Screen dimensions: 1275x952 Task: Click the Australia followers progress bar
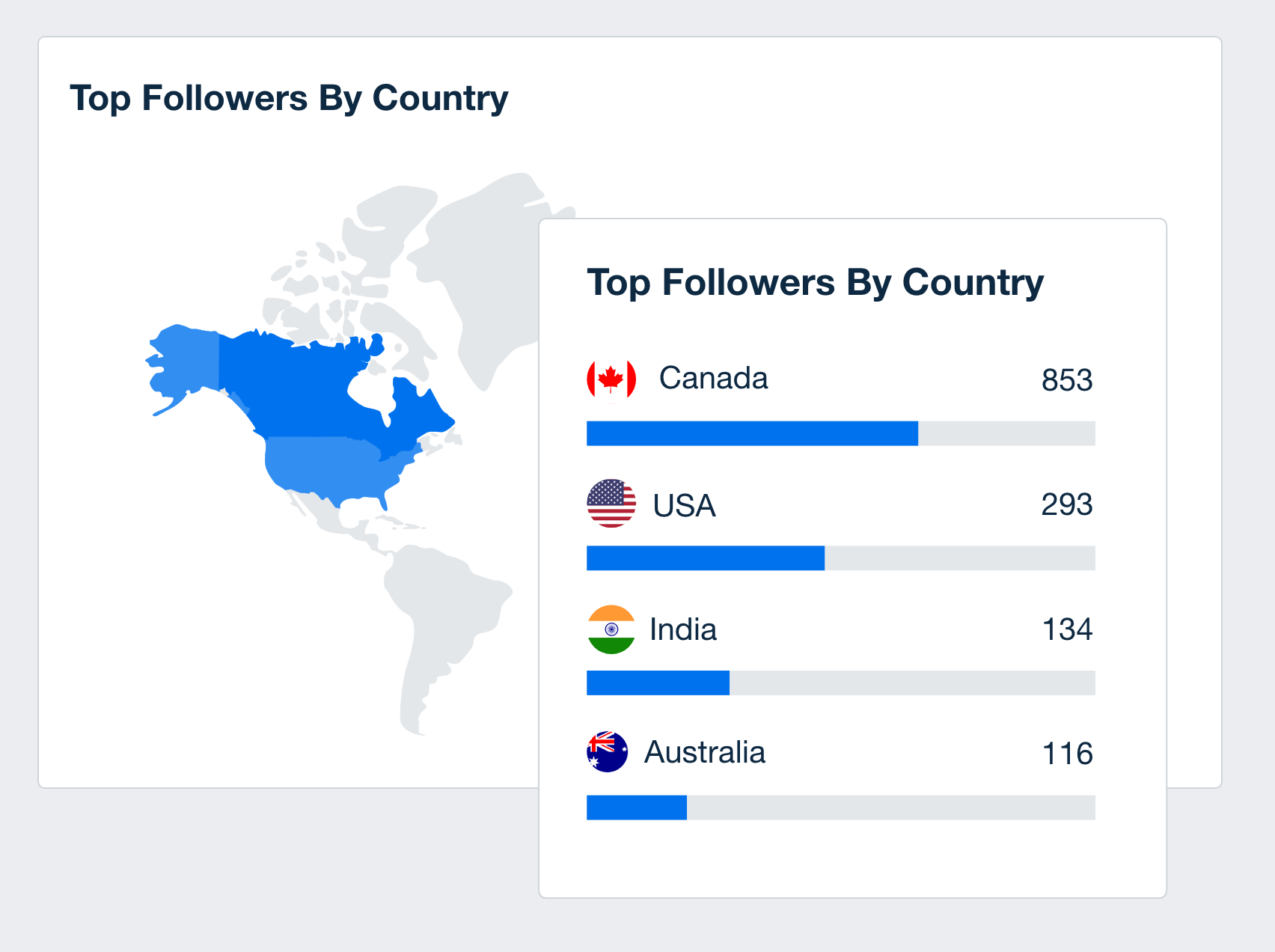[x=841, y=808]
